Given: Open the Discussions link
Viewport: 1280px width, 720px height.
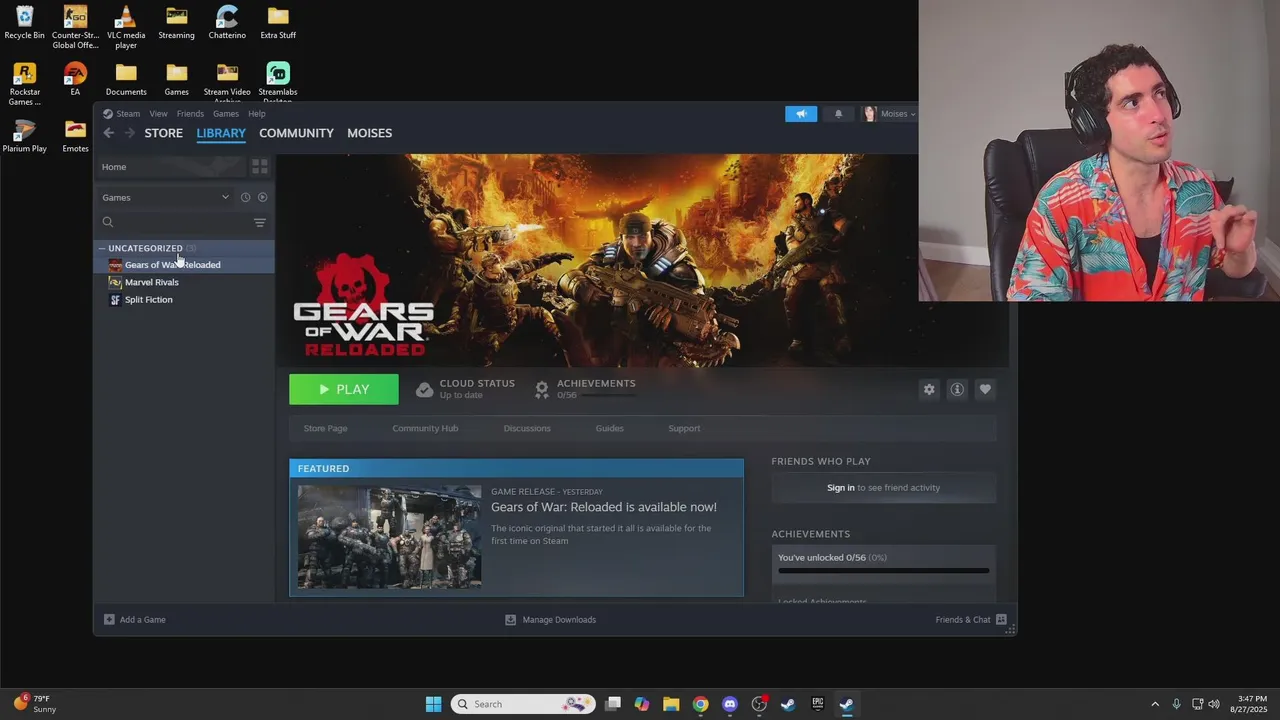Looking at the screenshot, I should click(x=527, y=428).
